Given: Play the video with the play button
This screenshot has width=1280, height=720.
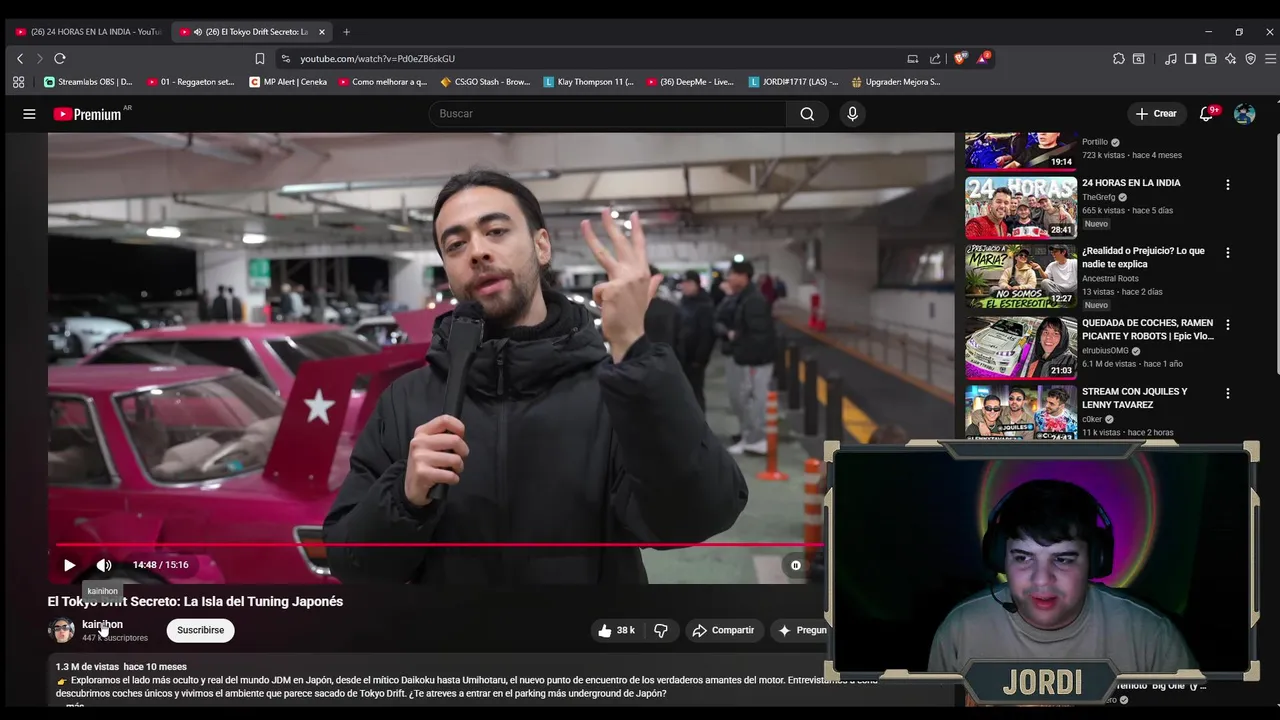Looking at the screenshot, I should coord(69,565).
